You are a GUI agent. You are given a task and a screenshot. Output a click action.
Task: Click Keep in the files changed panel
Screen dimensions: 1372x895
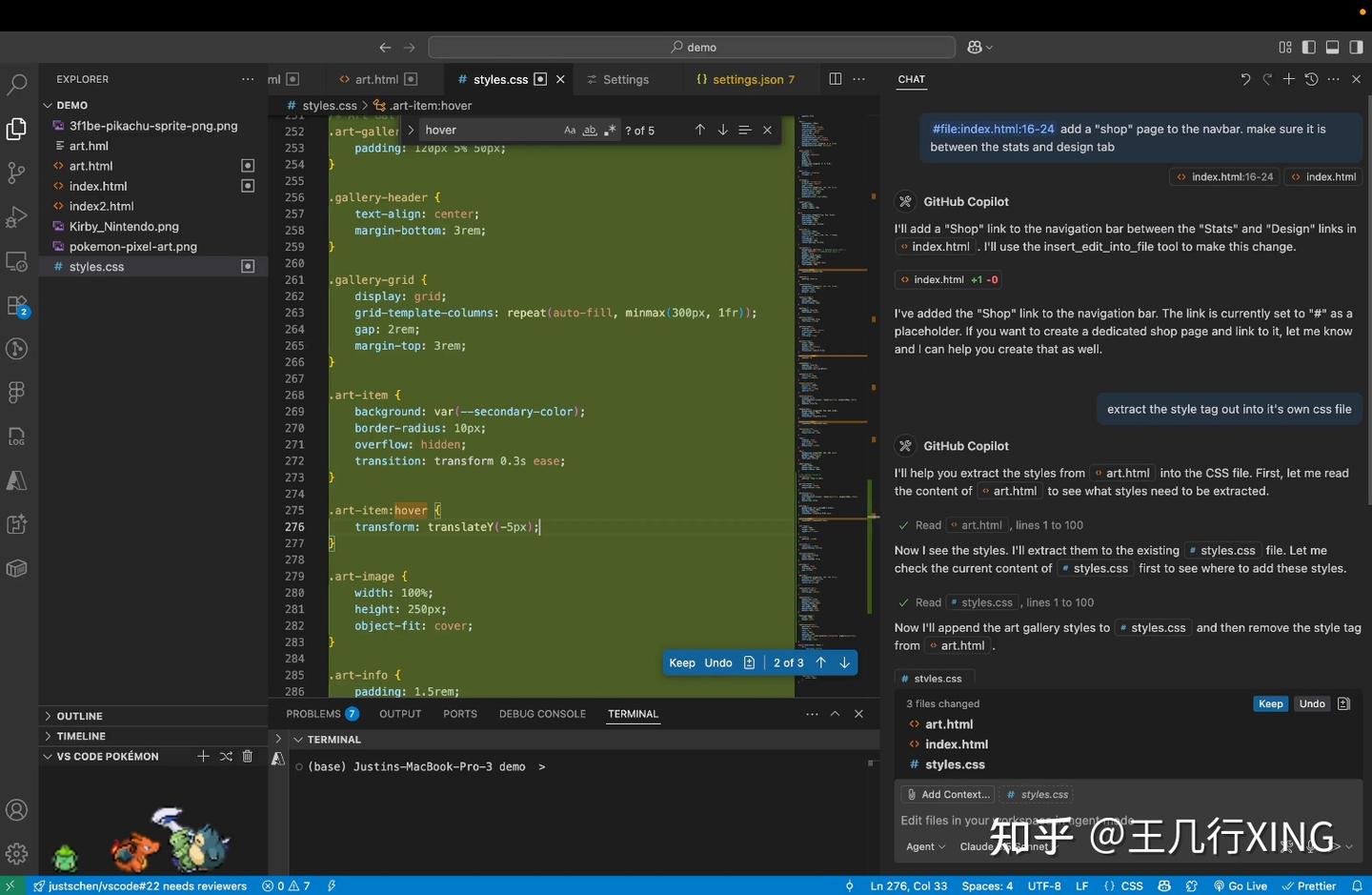point(1270,703)
